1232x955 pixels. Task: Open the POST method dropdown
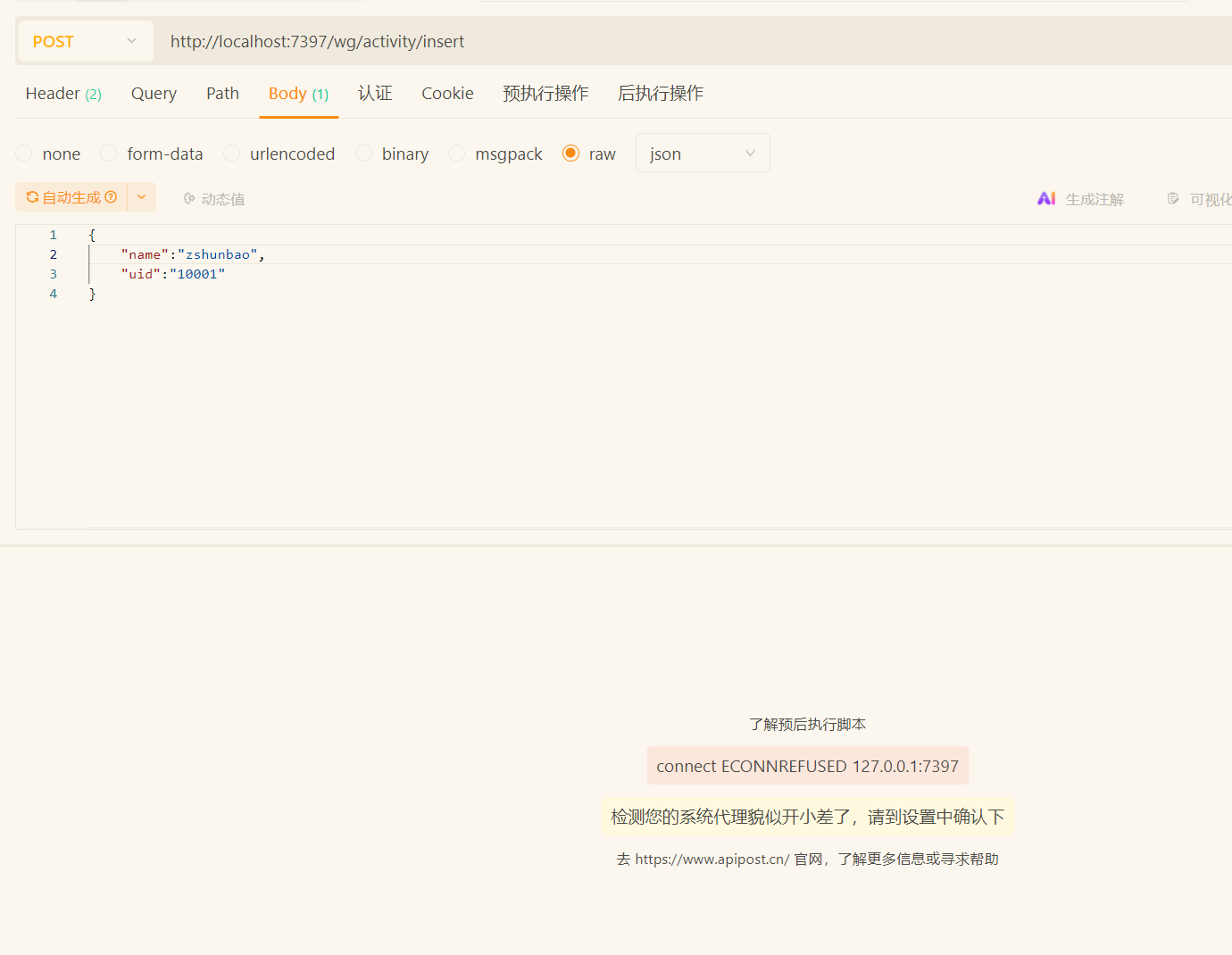tap(85, 41)
